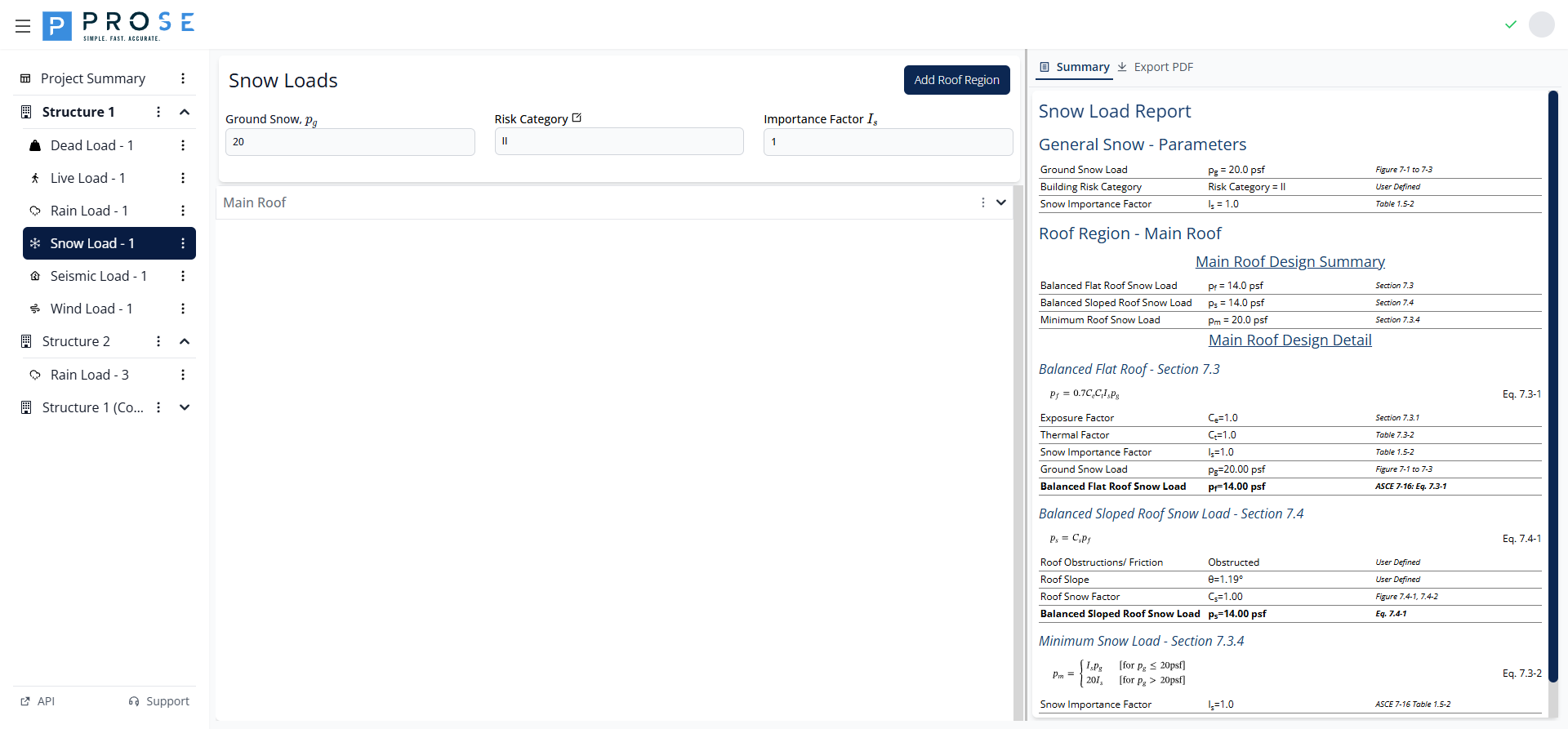Expand the Structure 1 (Co... section
The height and width of the screenshot is (729, 1568).
pyautogui.click(x=185, y=407)
